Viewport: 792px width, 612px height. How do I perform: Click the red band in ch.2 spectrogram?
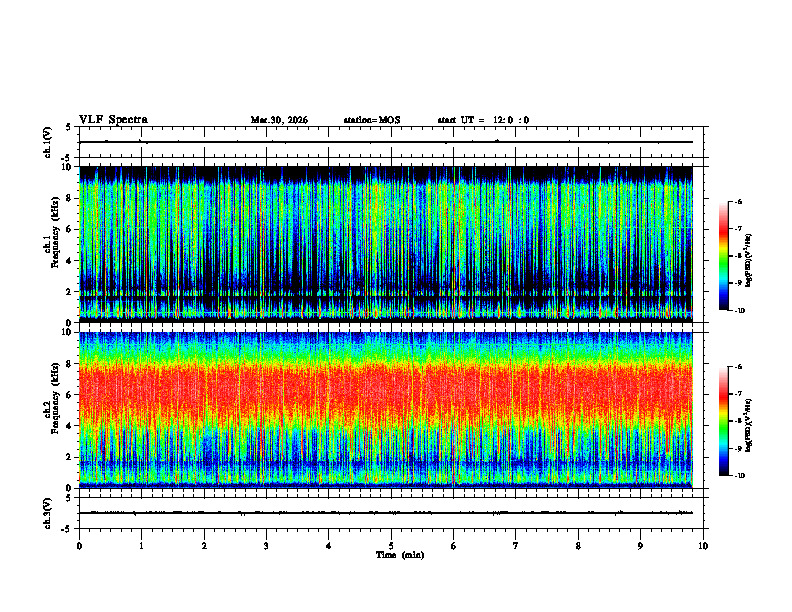(x=386, y=391)
